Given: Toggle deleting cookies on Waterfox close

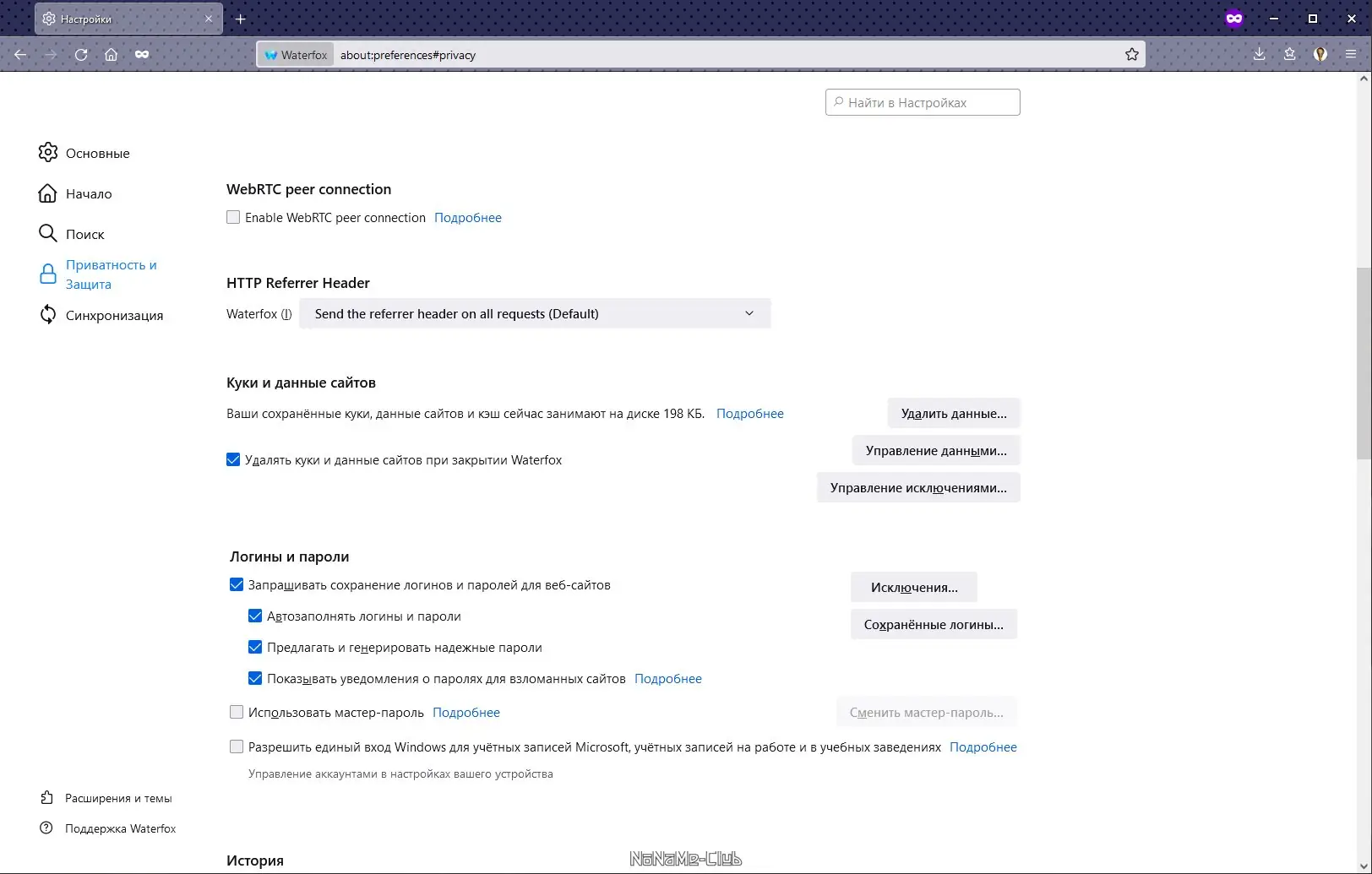Looking at the screenshot, I should coord(233,460).
